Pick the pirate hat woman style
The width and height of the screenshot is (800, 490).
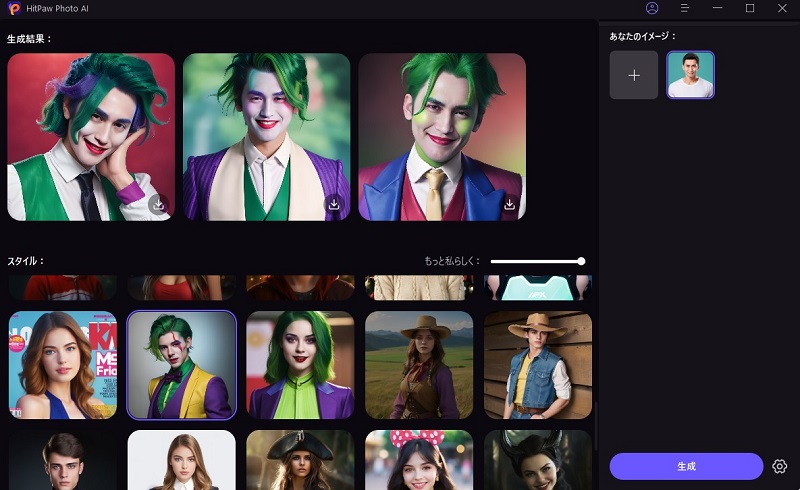(x=300, y=460)
